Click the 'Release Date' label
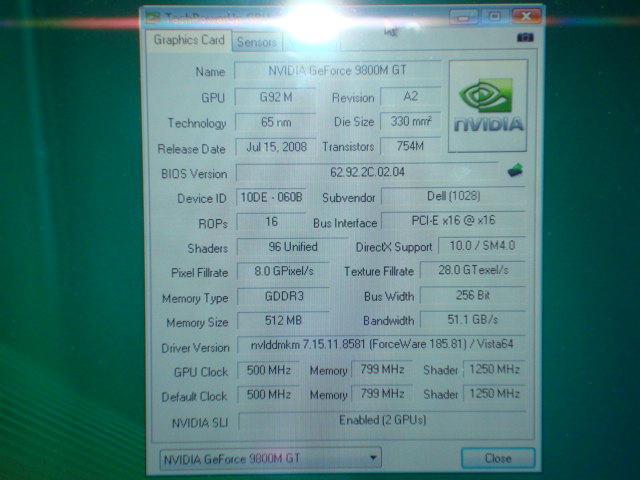The height and width of the screenshot is (480, 640). coord(191,149)
